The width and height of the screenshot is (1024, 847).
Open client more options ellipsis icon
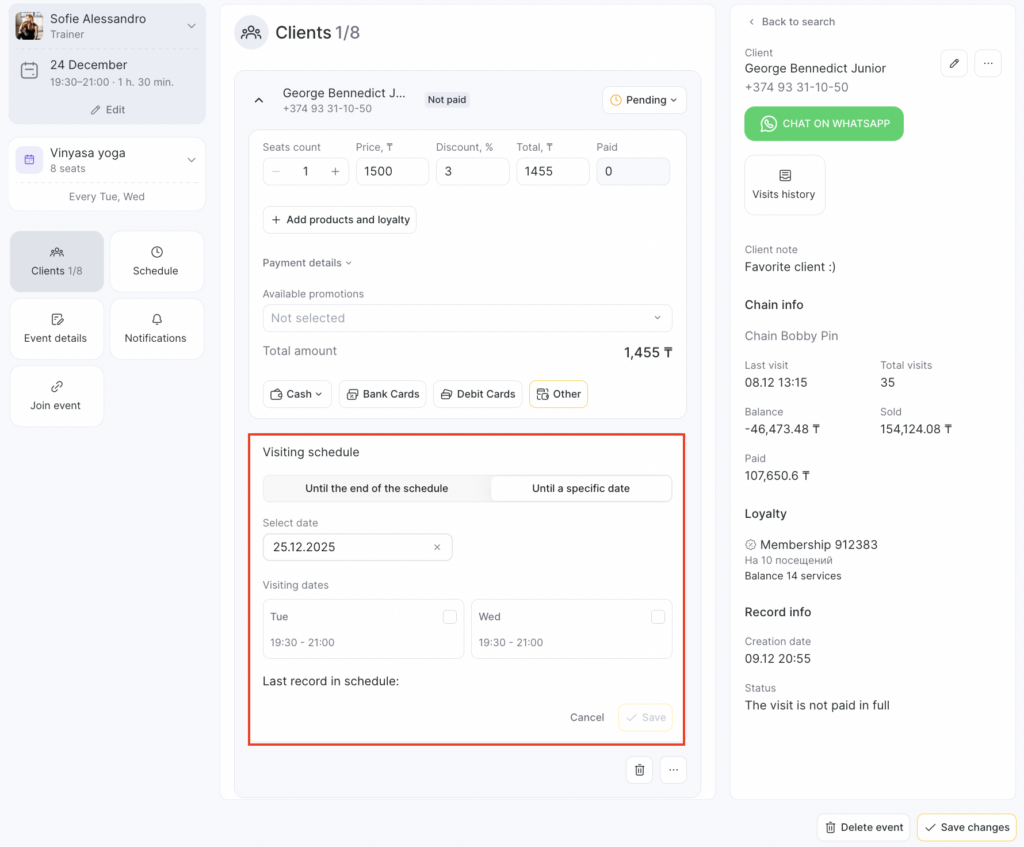tap(987, 64)
